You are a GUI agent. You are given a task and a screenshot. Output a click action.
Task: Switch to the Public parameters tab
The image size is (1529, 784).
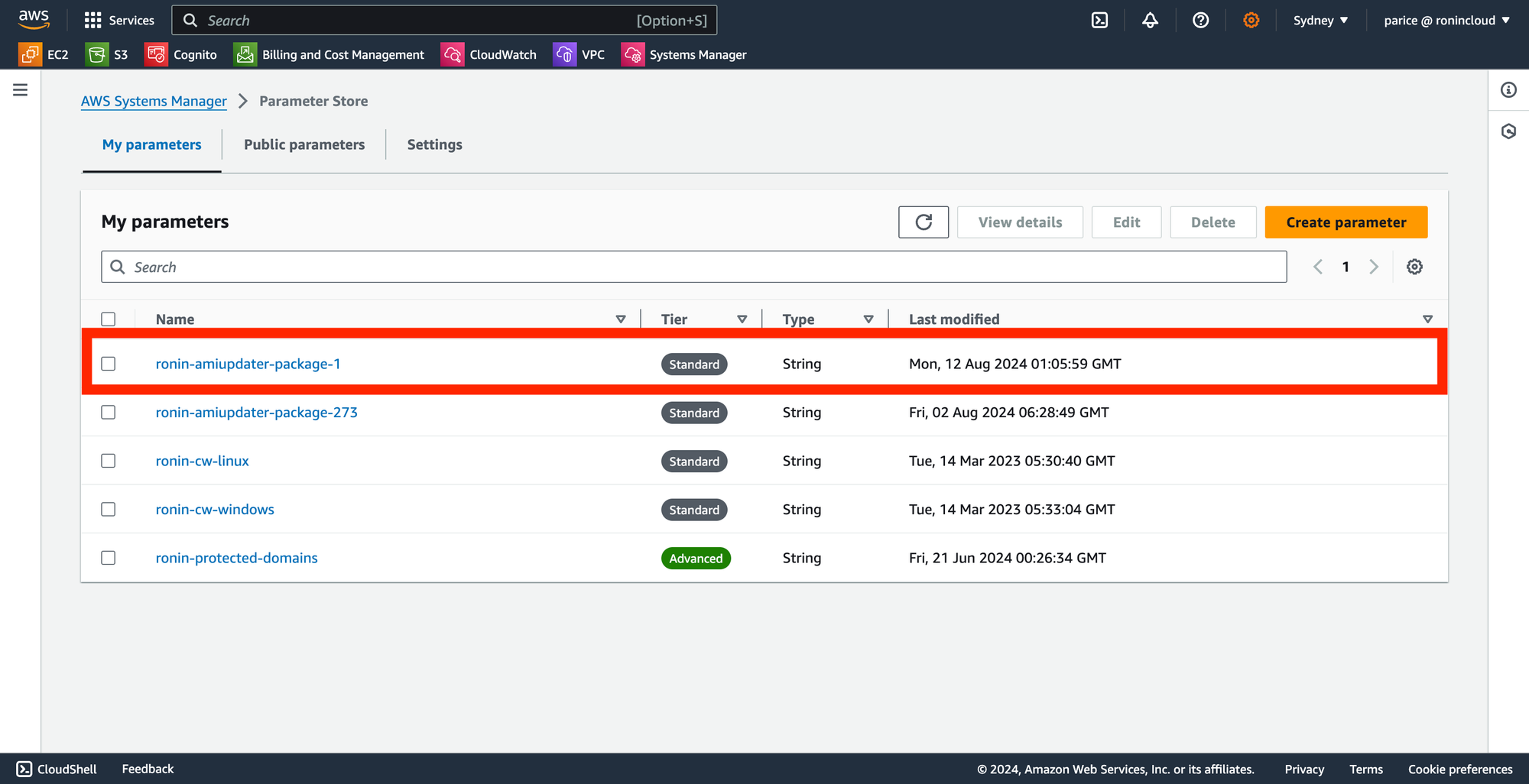coord(304,145)
